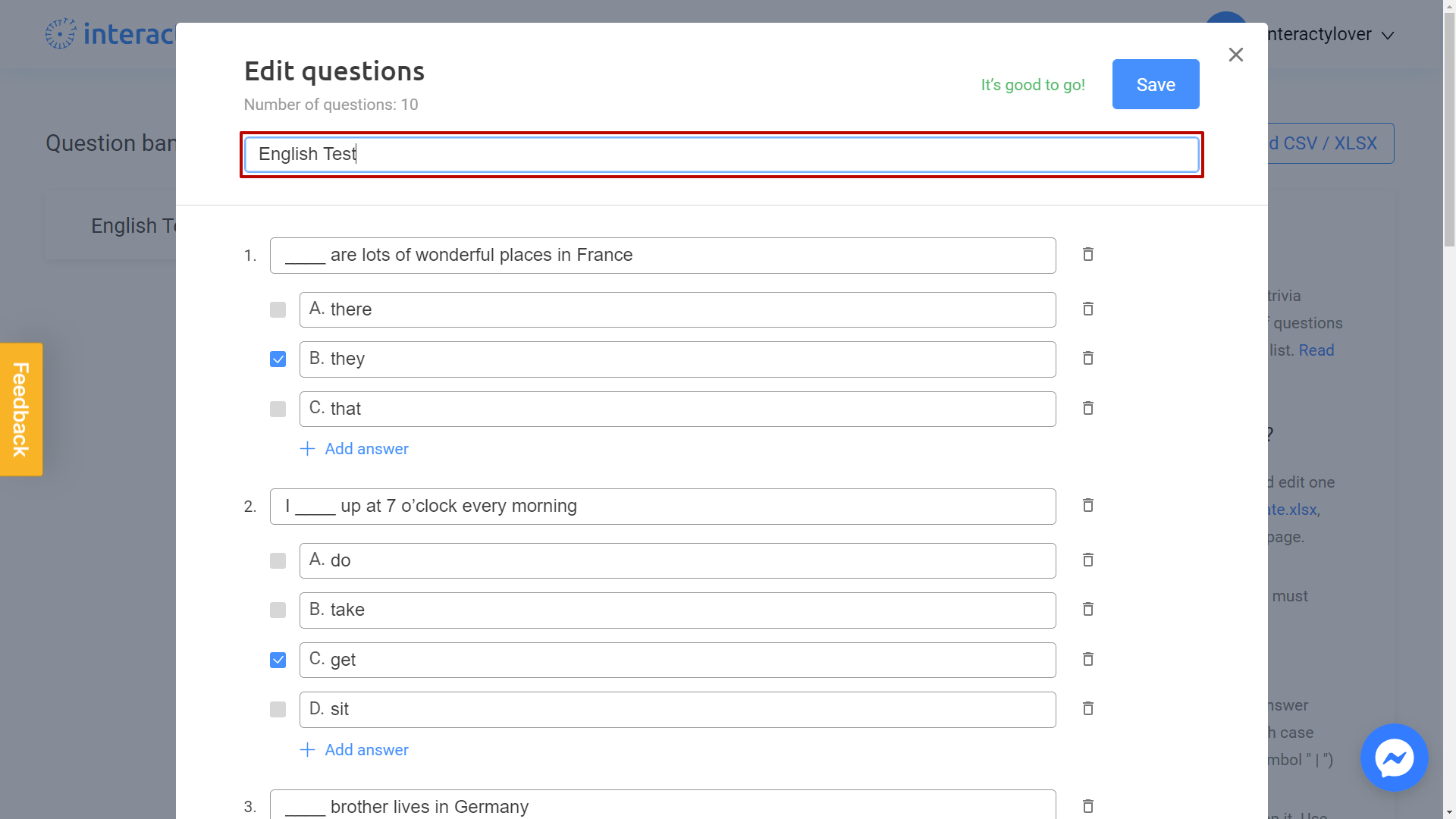Click the delete icon for answer D. sit
Screen dimensions: 1456x819
pos(1087,708)
